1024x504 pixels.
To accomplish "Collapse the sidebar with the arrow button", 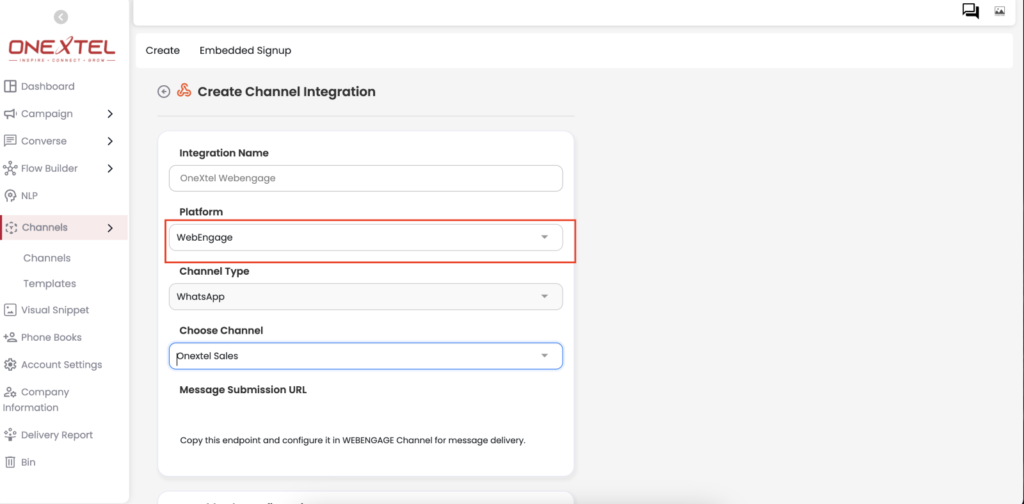I will pyautogui.click(x=61, y=17).
